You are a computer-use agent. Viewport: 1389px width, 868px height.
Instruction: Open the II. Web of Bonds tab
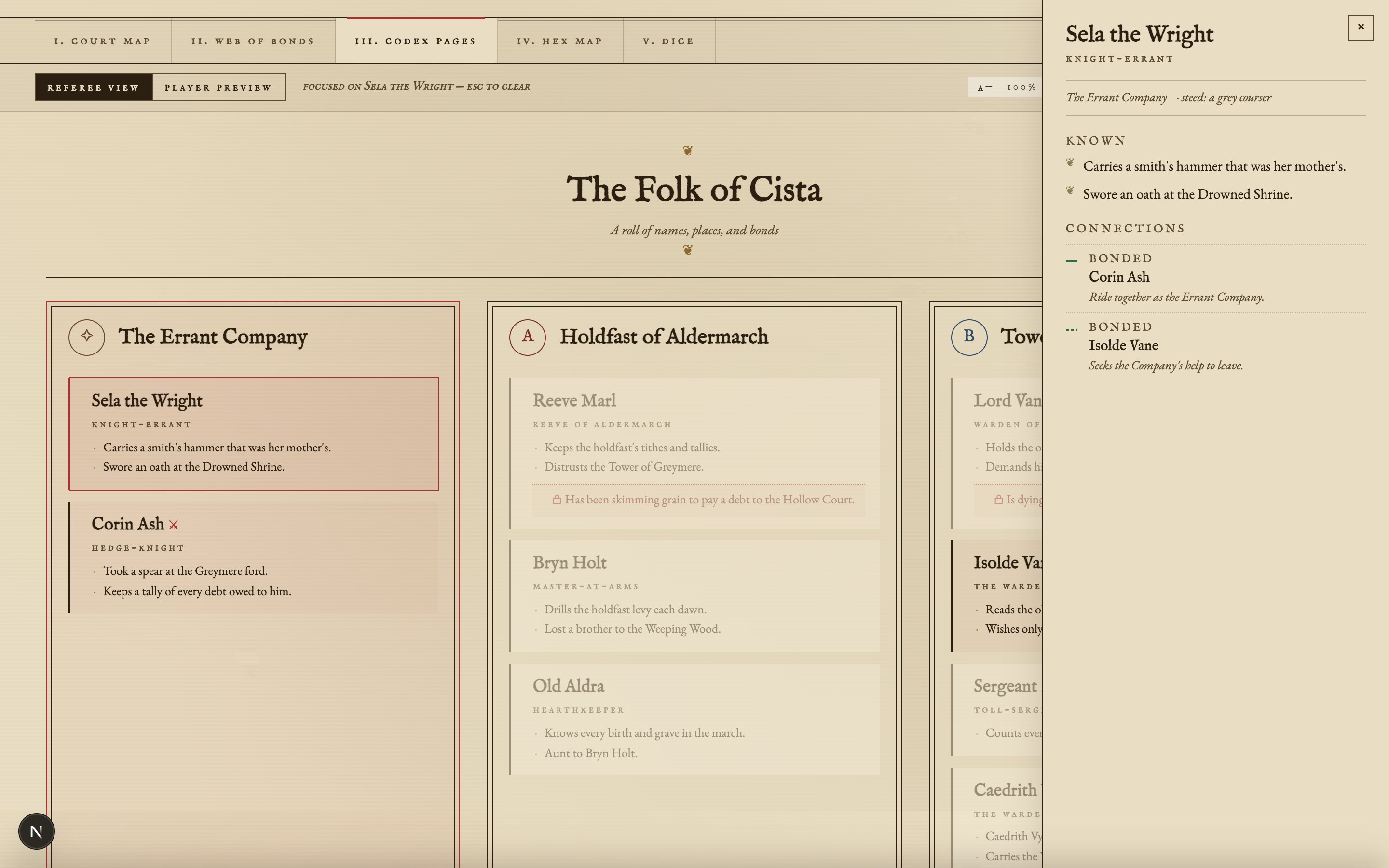click(253, 41)
